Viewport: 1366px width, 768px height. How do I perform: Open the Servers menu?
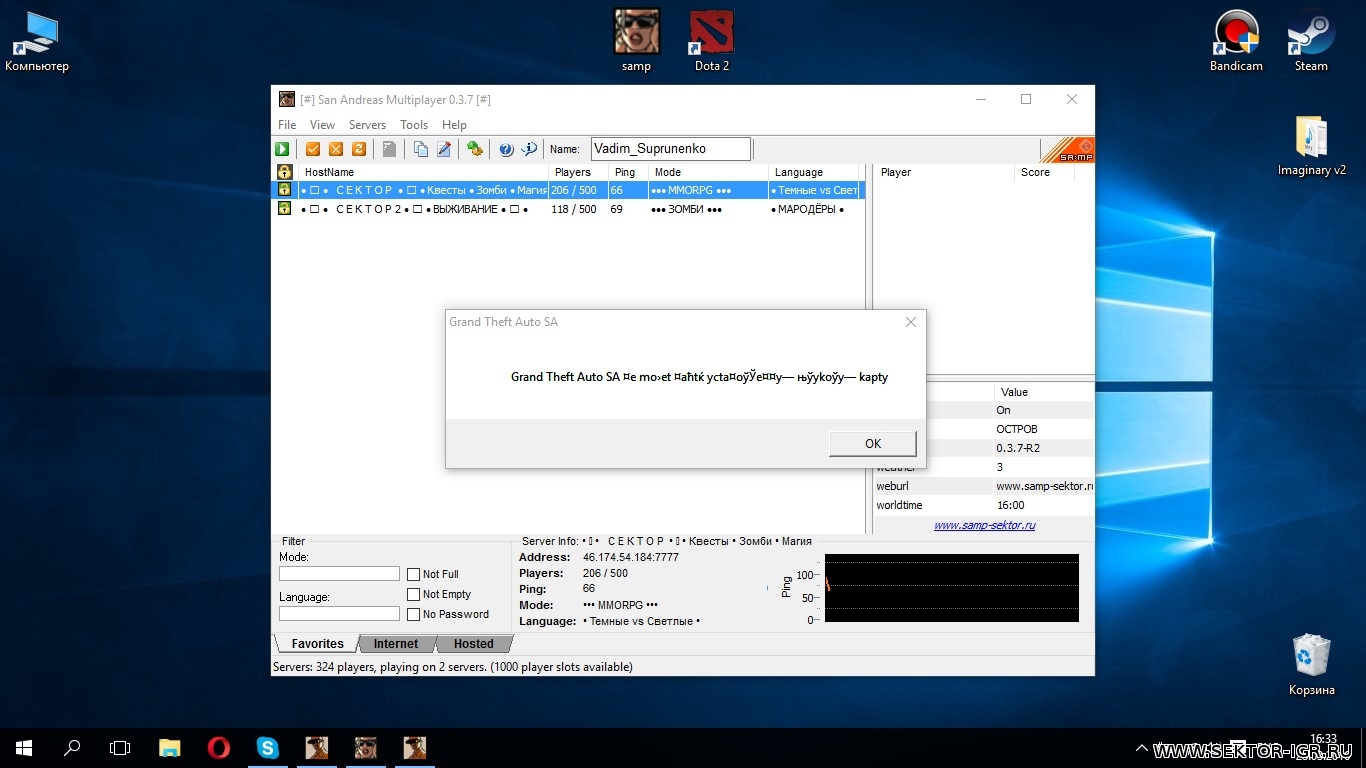pyautogui.click(x=367, y=125)
